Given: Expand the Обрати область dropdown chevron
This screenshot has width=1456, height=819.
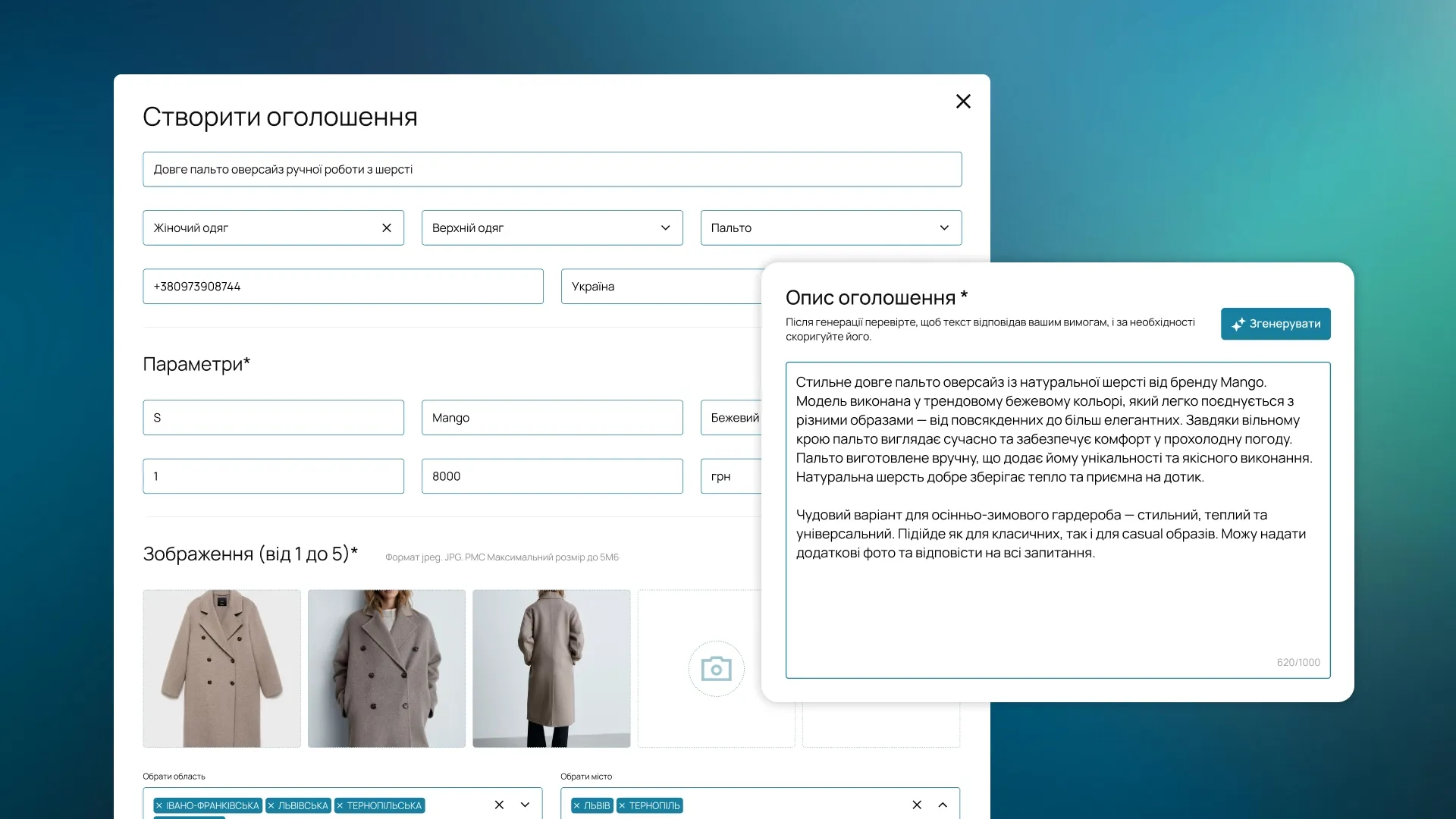Looking at the screenshot, I should point(525,805).
